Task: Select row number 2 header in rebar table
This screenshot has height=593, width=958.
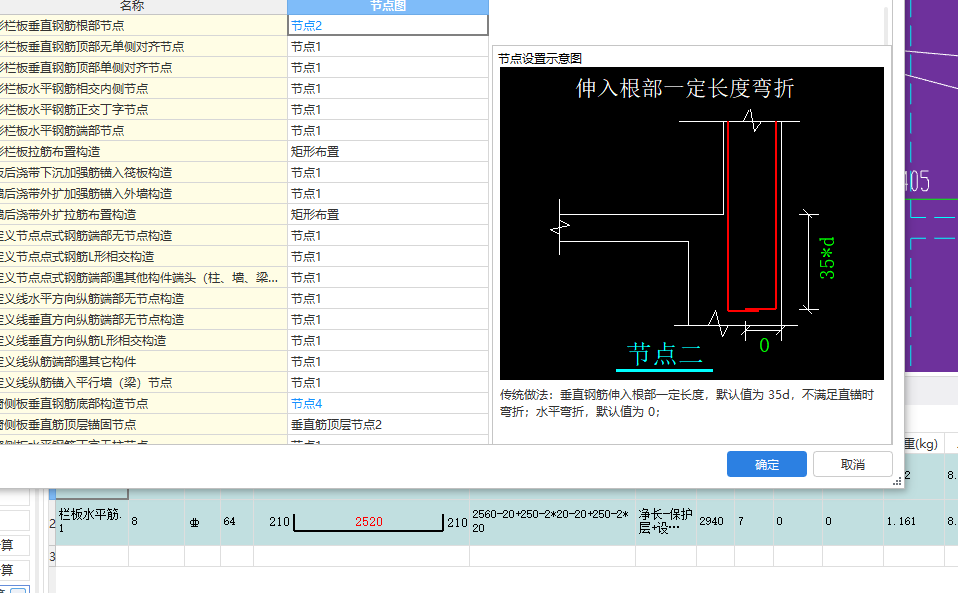Action: coord(52,523)
